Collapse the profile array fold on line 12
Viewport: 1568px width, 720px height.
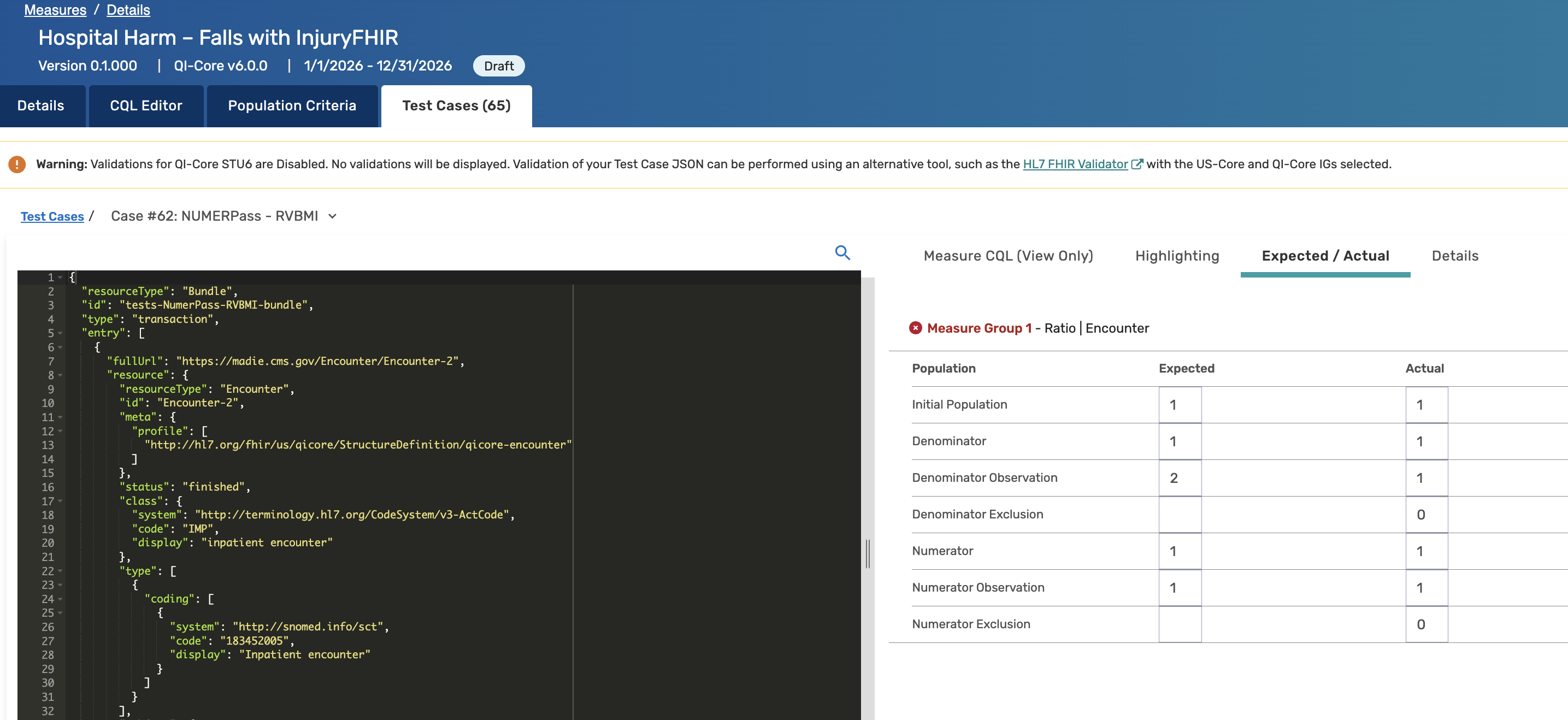click(60, 432)
